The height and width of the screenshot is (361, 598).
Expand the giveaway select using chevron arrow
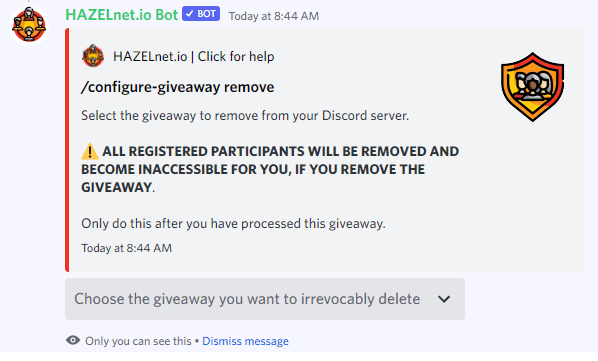click(x=444, y=299)
